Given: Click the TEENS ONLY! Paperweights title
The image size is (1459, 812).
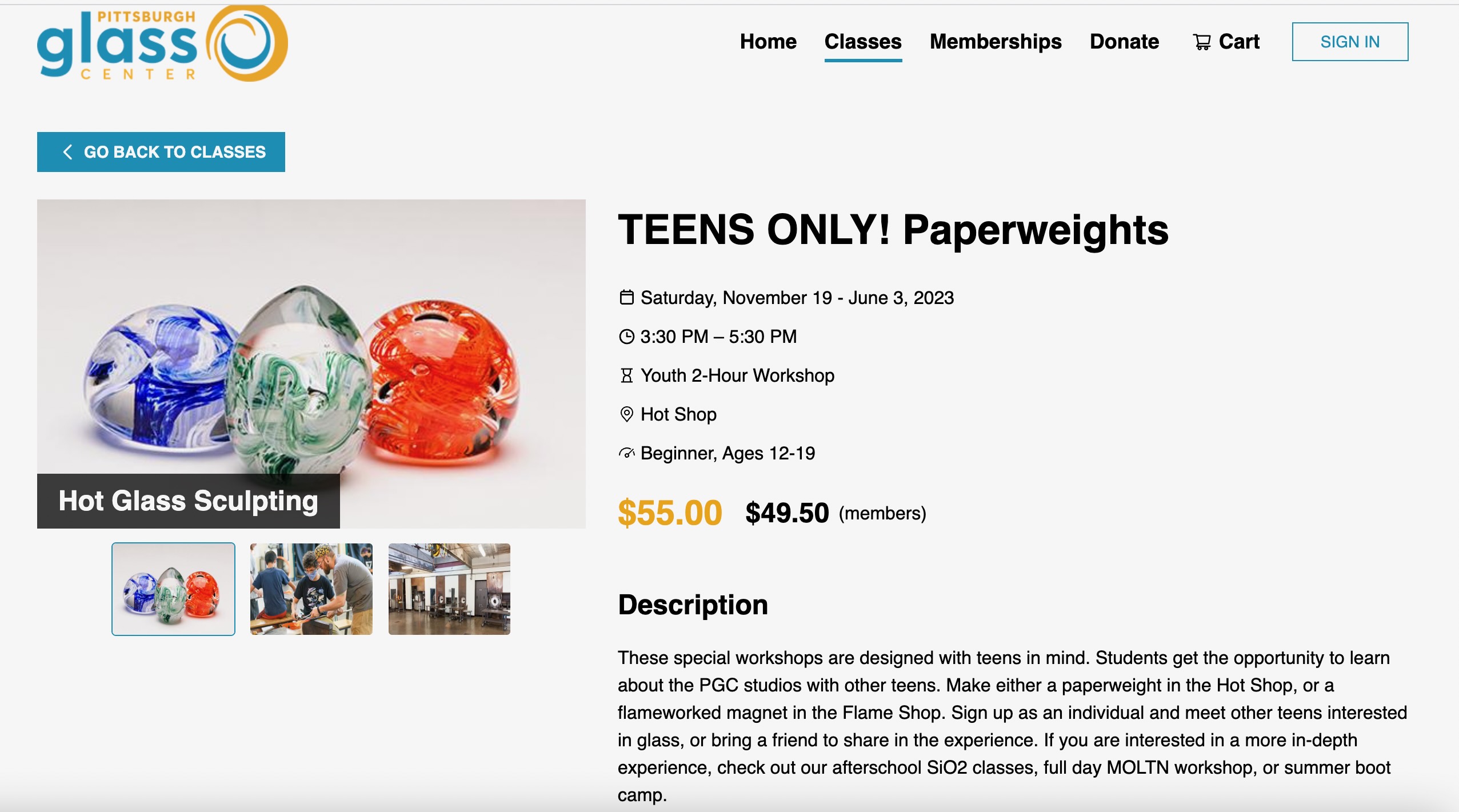Looking at the screenshot, I should 893,230.
